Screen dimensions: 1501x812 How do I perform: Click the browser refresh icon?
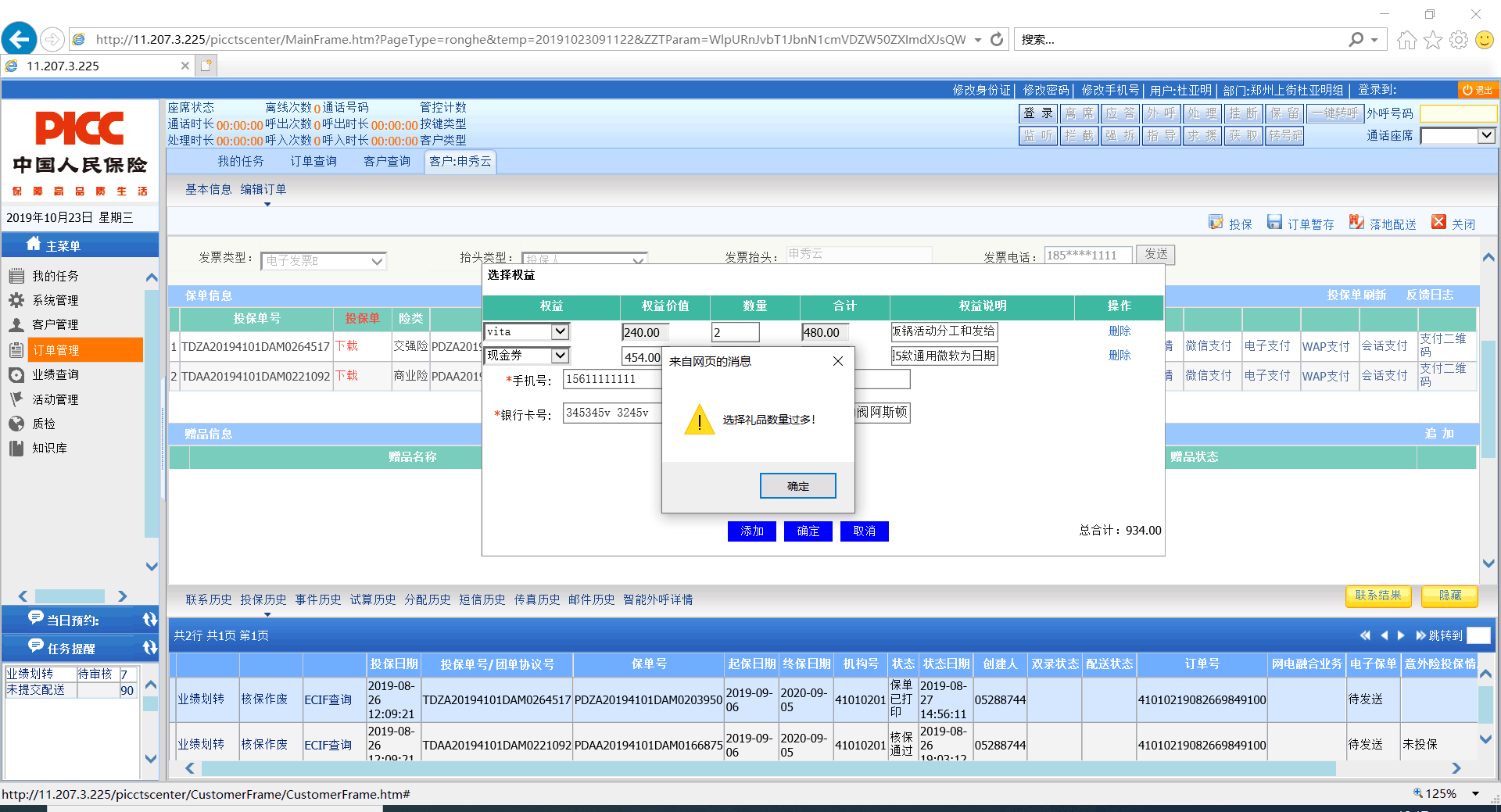(997, 39)
